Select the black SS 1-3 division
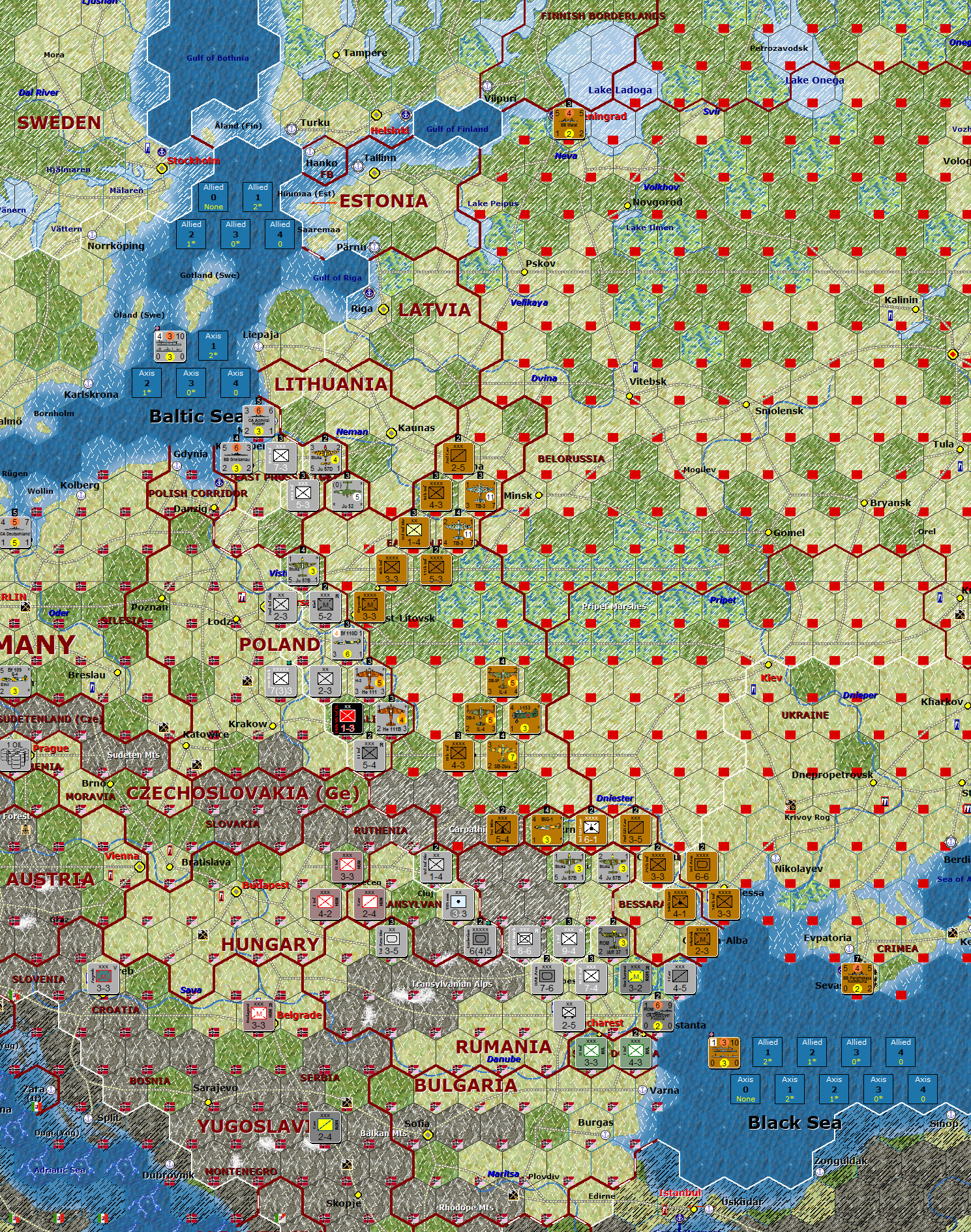 [348, 719]
